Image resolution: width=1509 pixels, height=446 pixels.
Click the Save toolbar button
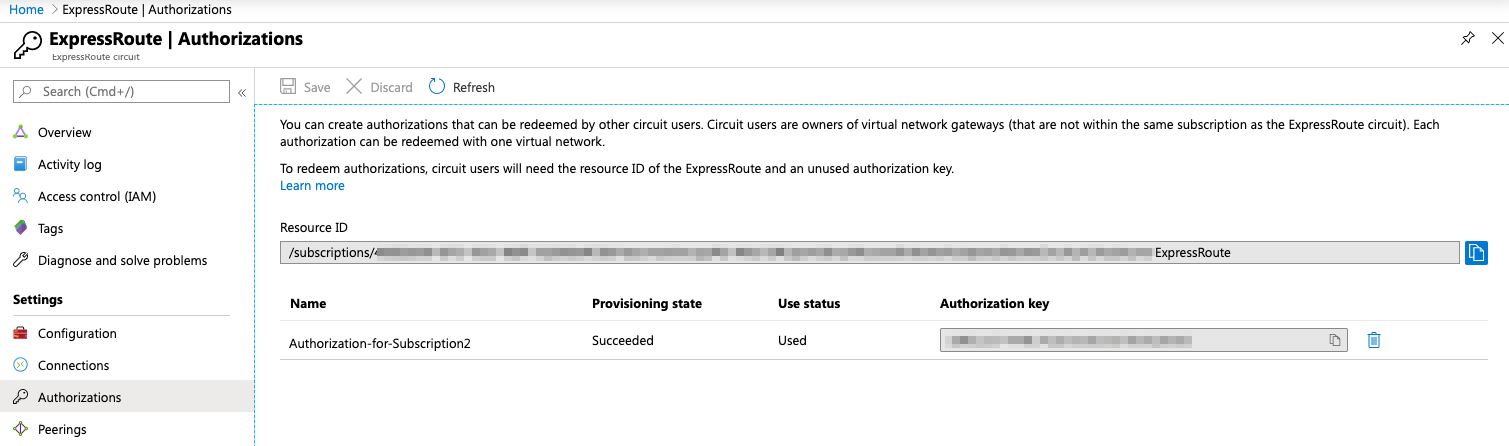click(306, 87)
